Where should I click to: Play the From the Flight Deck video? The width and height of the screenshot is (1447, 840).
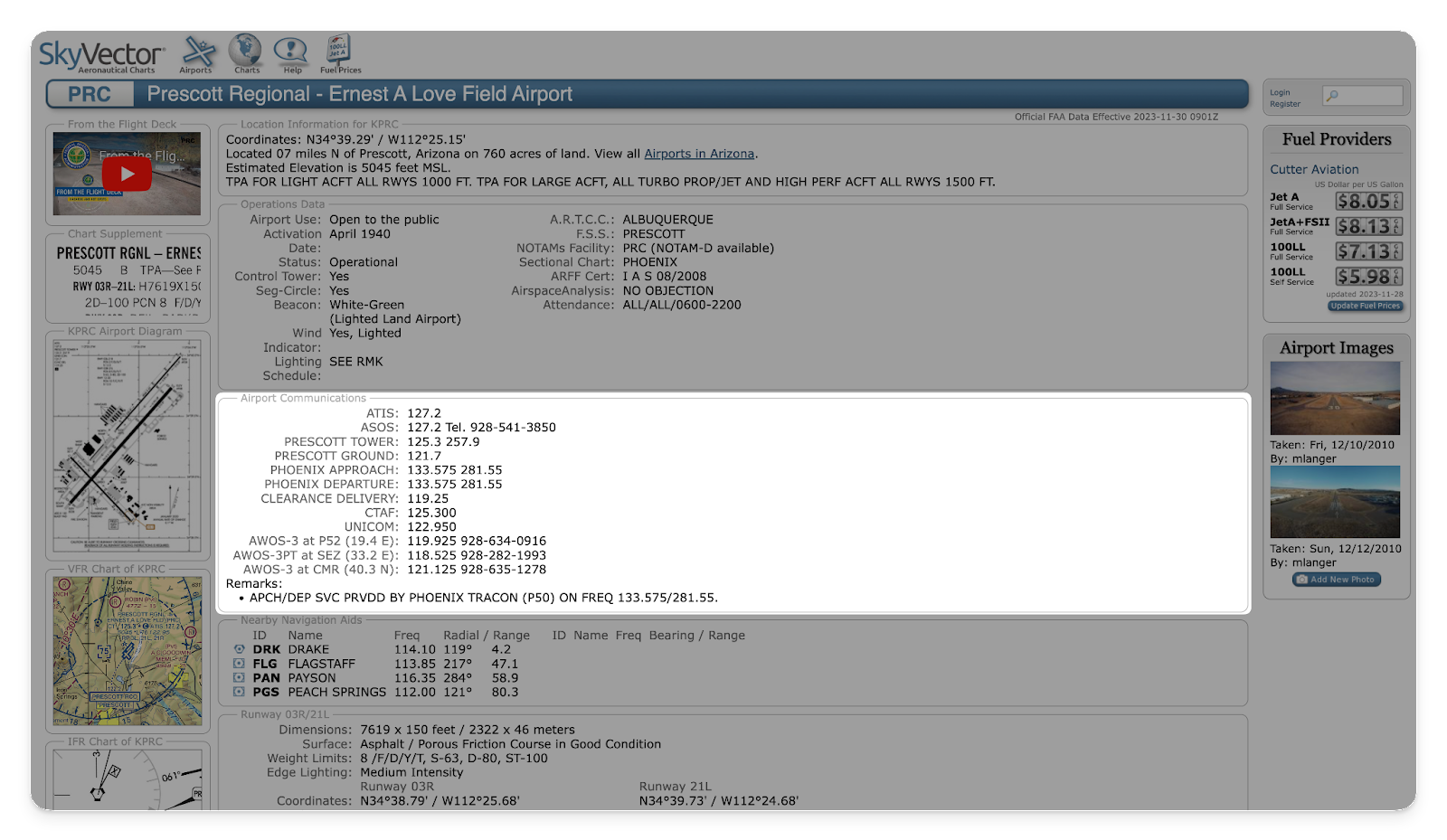click(127, 174)
